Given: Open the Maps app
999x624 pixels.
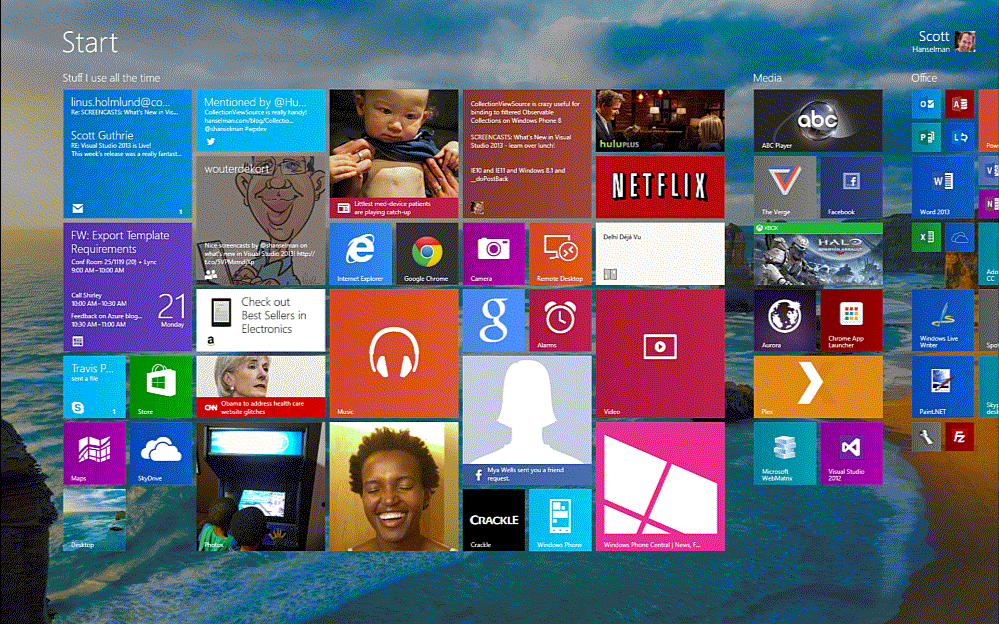Looking at the screenshot, I should (x=95, y=453).
